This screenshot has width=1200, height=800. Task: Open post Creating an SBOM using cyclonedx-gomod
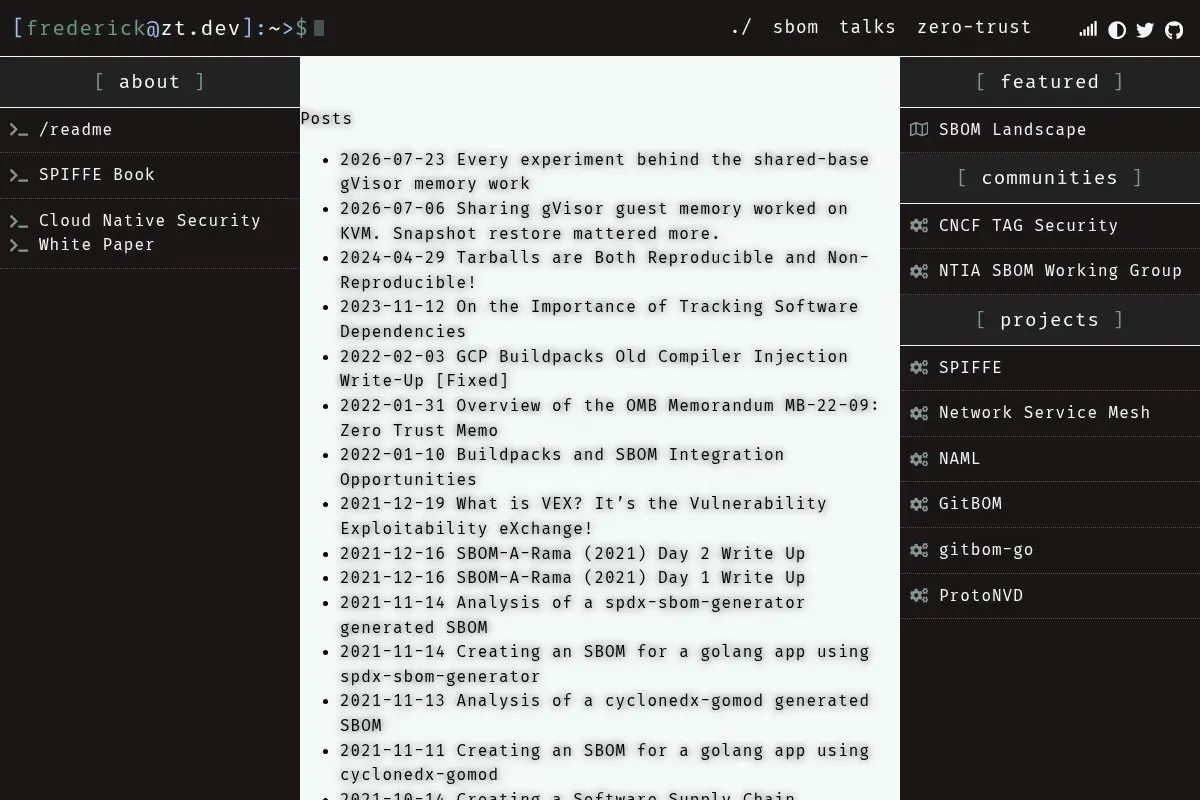tap(605, 762)
